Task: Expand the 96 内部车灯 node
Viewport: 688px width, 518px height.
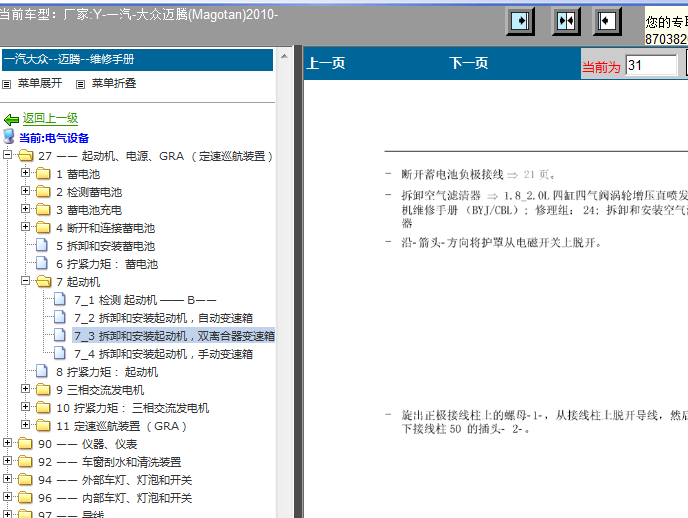Action: pyautogui.click(x=7, y=496)
